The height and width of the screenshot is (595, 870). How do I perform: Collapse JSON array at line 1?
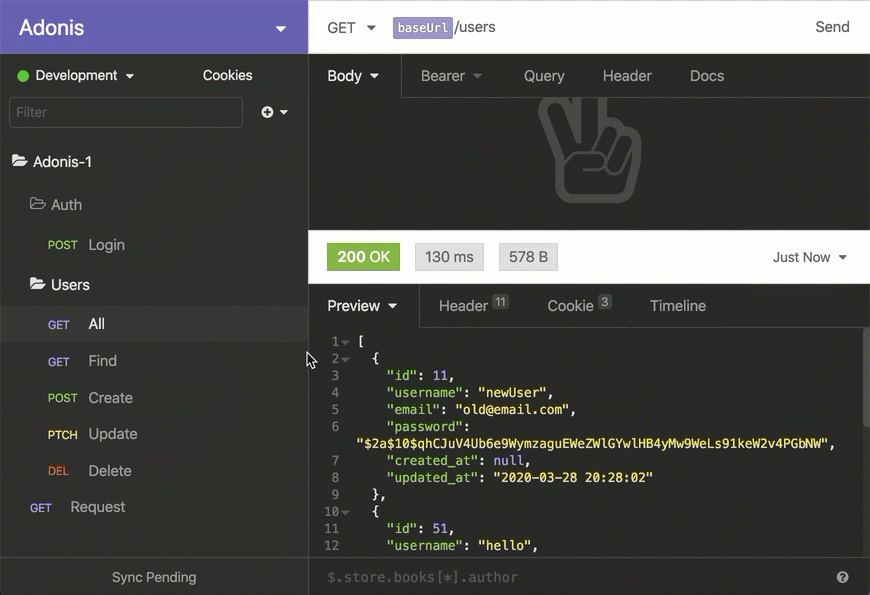[345, 342]
